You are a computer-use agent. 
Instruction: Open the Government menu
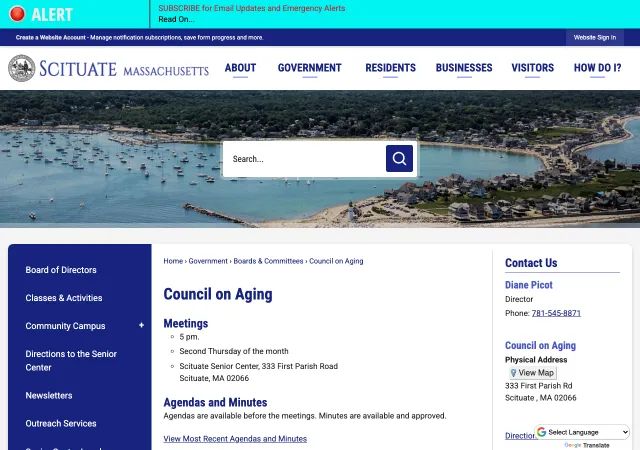click(x=309, y=68)
